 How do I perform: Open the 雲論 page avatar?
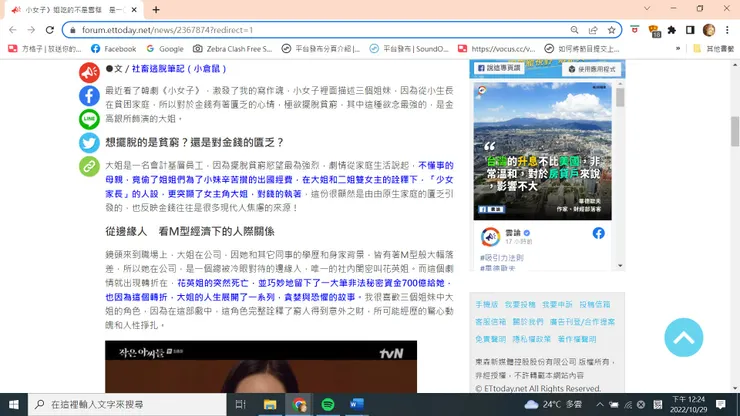490,237
